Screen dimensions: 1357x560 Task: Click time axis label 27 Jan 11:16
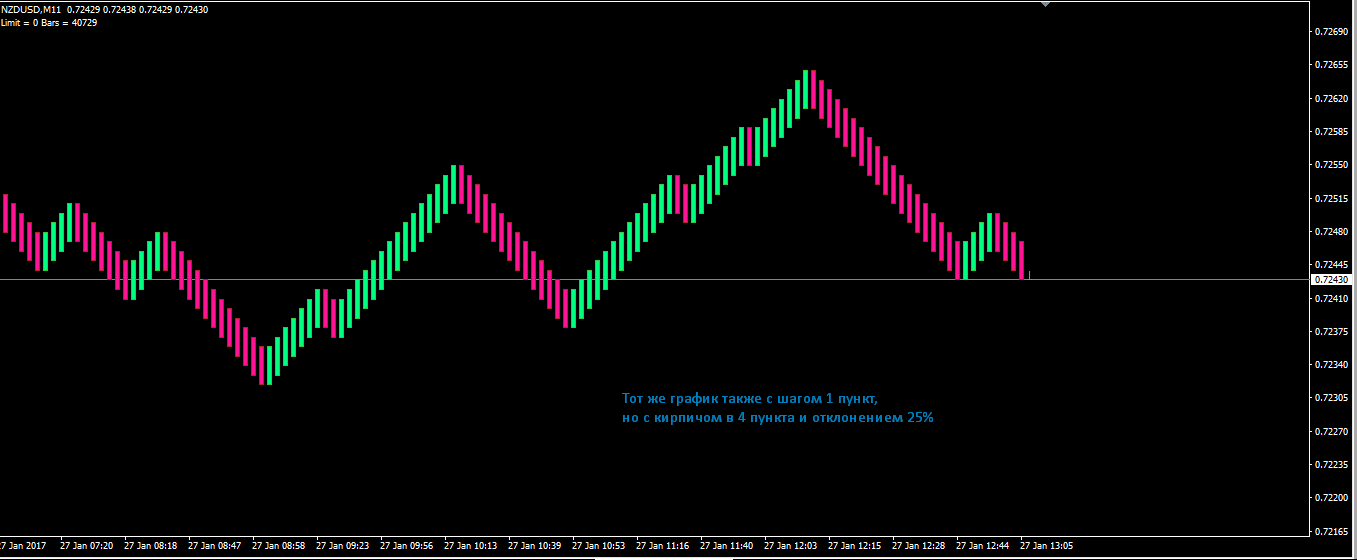pyautogui.click(x=662, y=546)
